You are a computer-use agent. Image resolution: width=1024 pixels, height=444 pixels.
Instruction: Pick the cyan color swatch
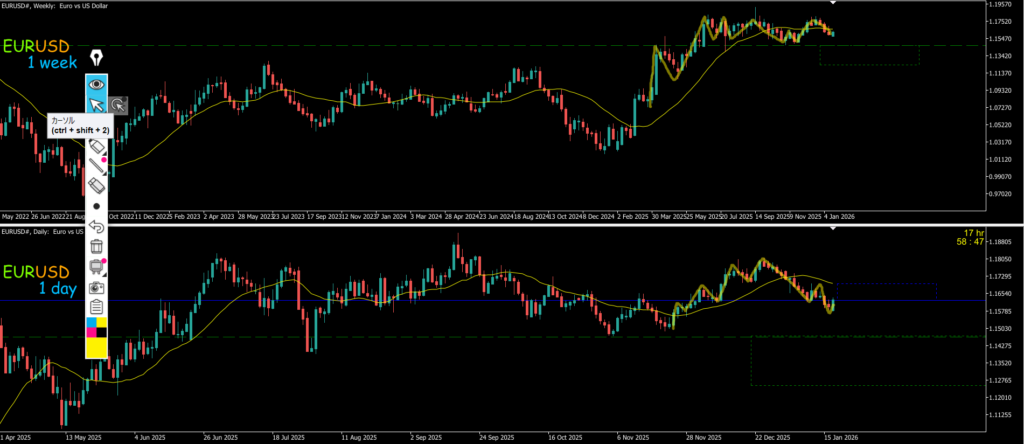[92, 323]
